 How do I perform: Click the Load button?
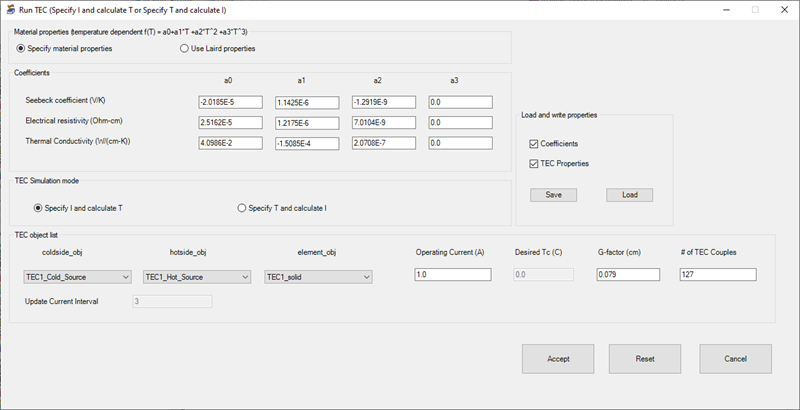[x=629, y=195]
